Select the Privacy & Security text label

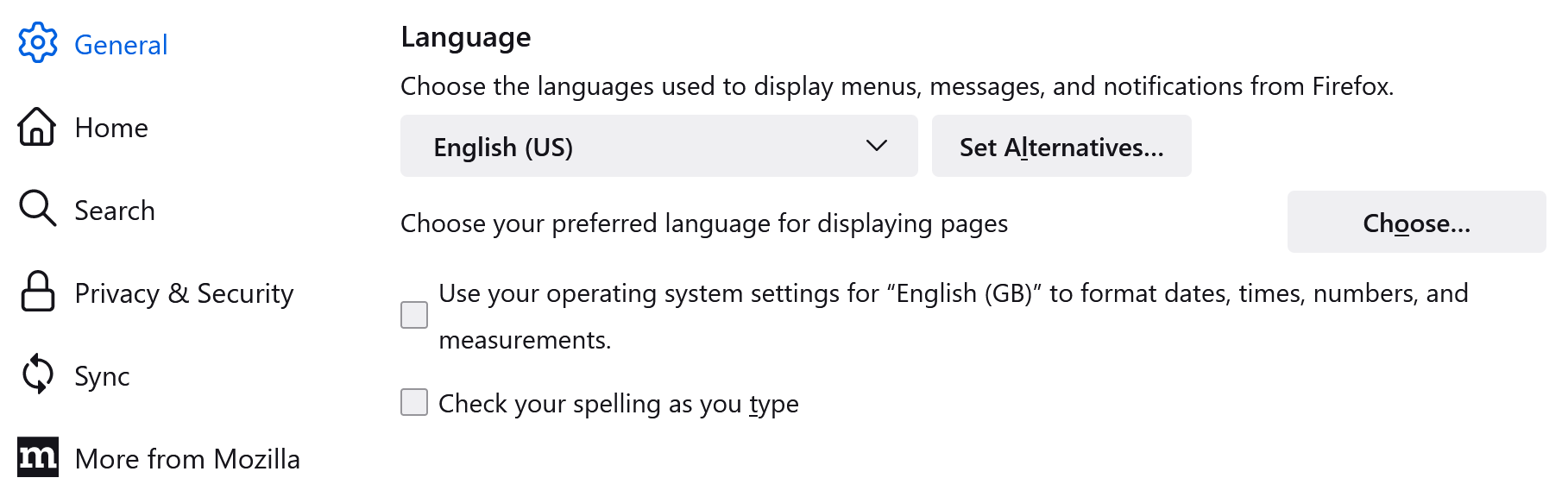click(184, 293)
